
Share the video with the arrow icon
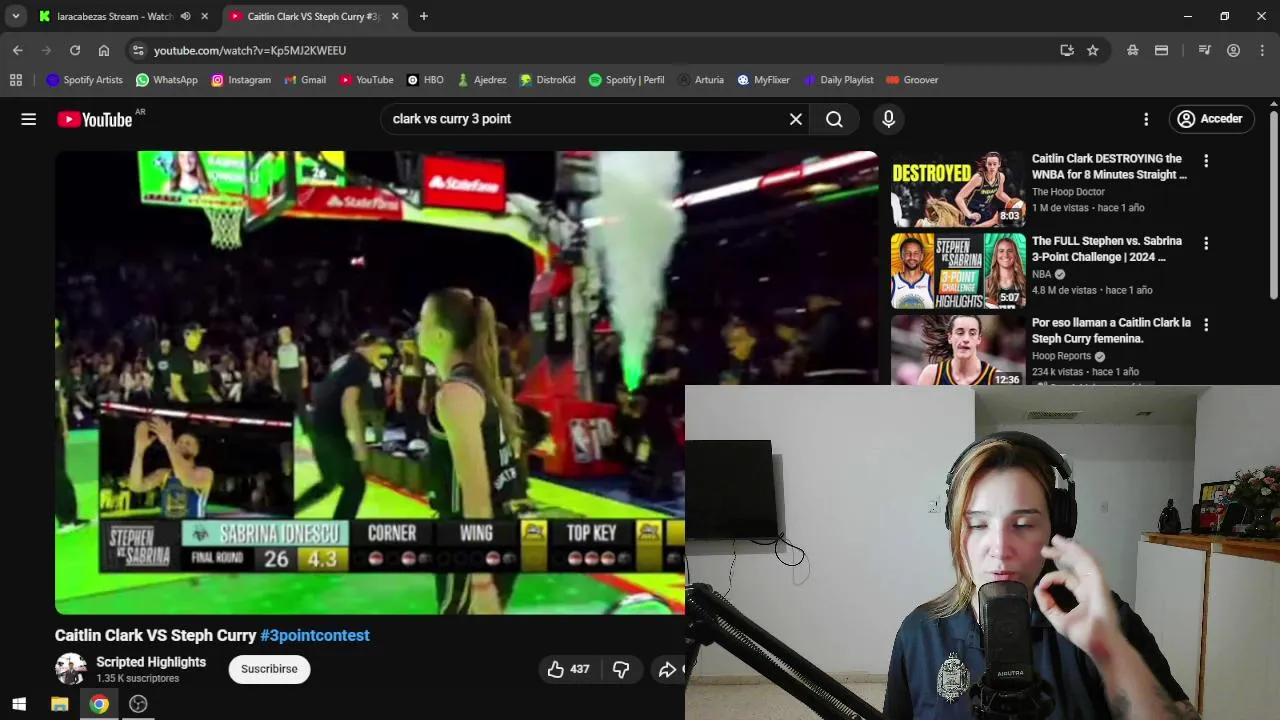point(668,669)
